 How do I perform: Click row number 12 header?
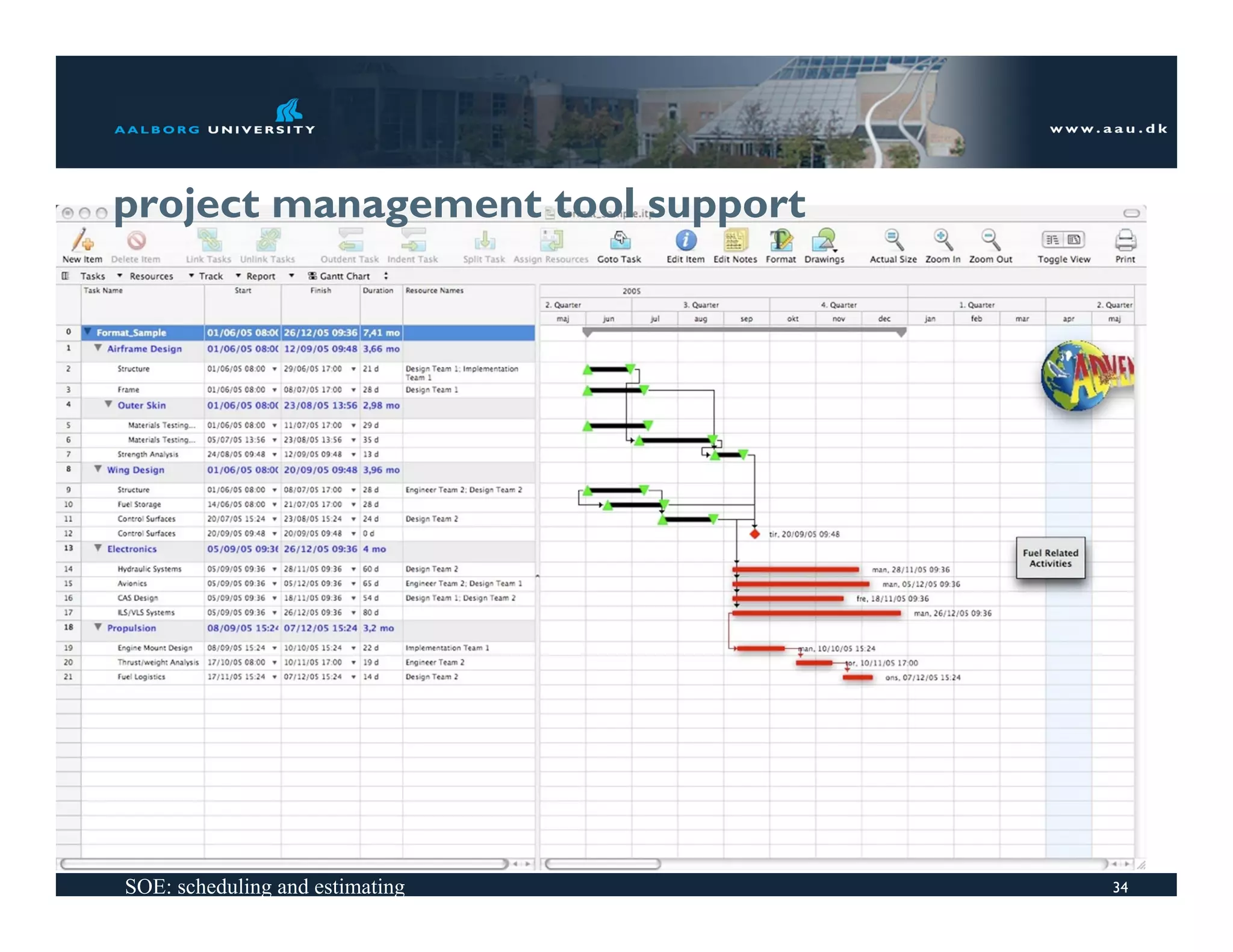click(x=68, y=534)
